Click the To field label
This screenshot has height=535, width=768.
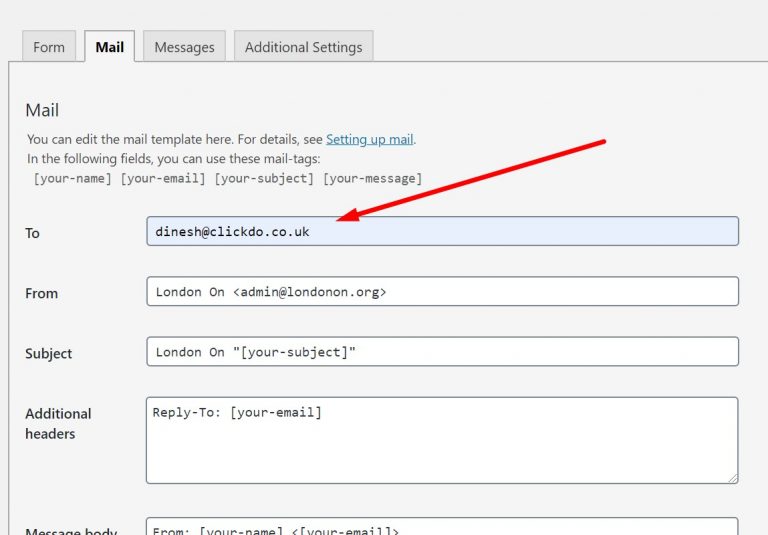(x=32, y=233)
